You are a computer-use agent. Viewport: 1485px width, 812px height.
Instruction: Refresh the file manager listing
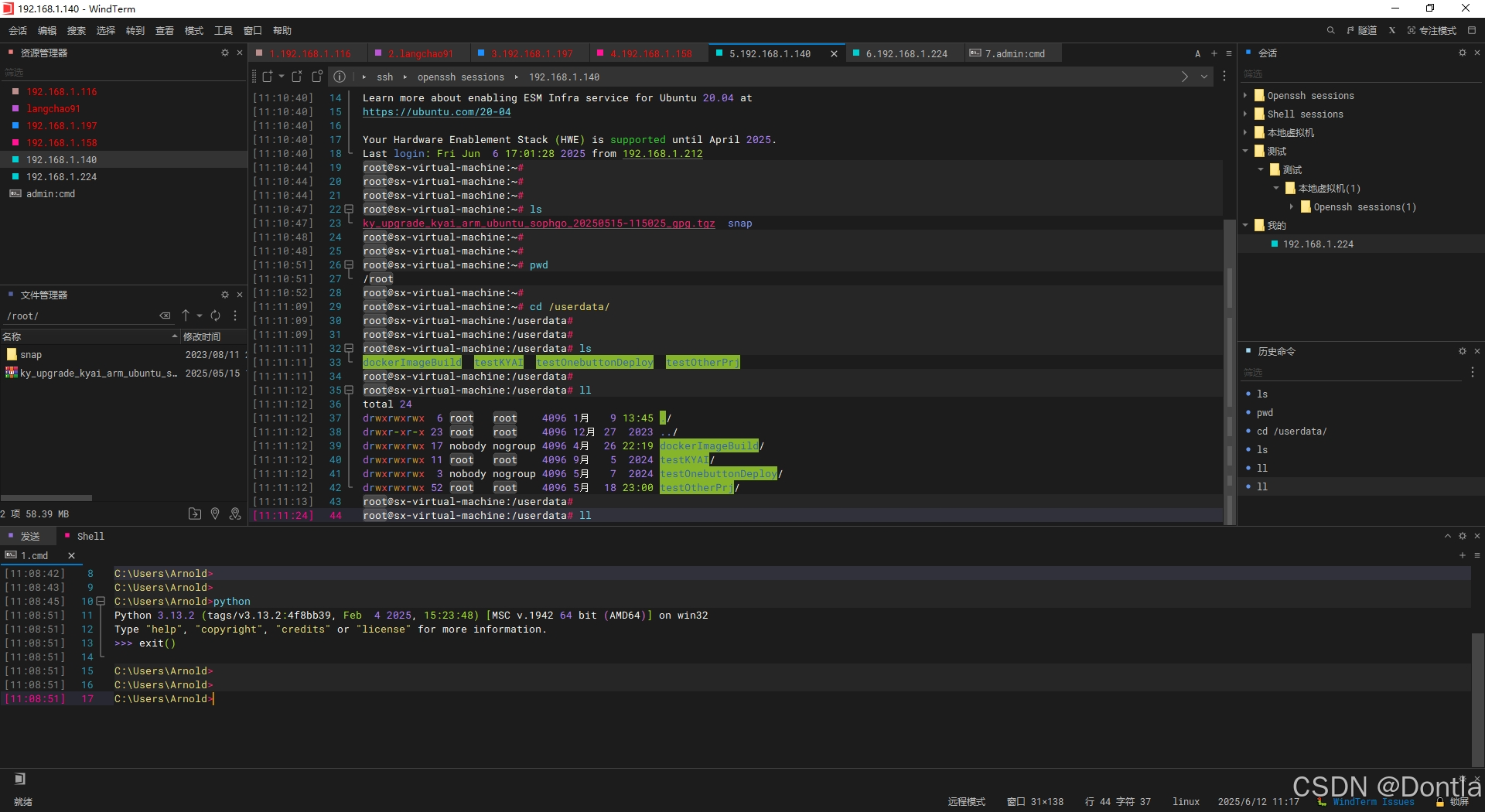[x=216, y=316]
